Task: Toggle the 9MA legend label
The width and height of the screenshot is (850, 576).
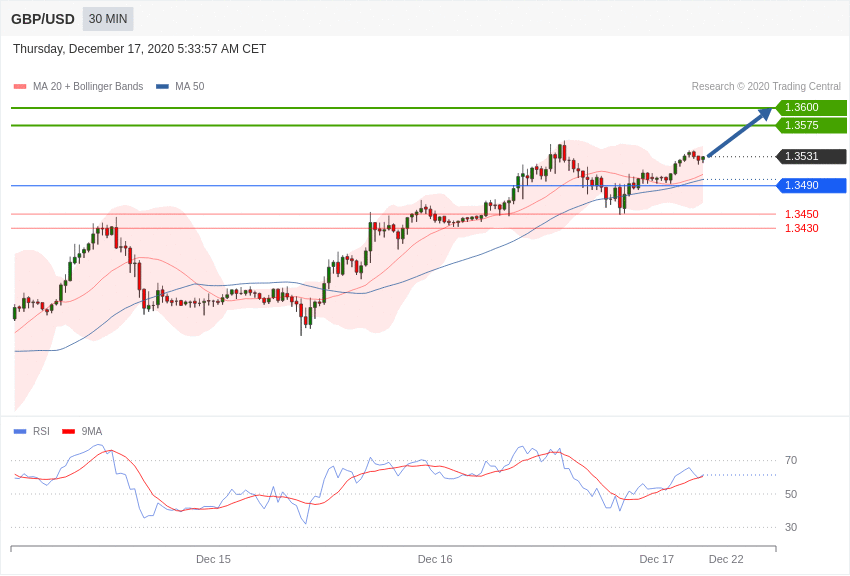Action: coord(92,432)
